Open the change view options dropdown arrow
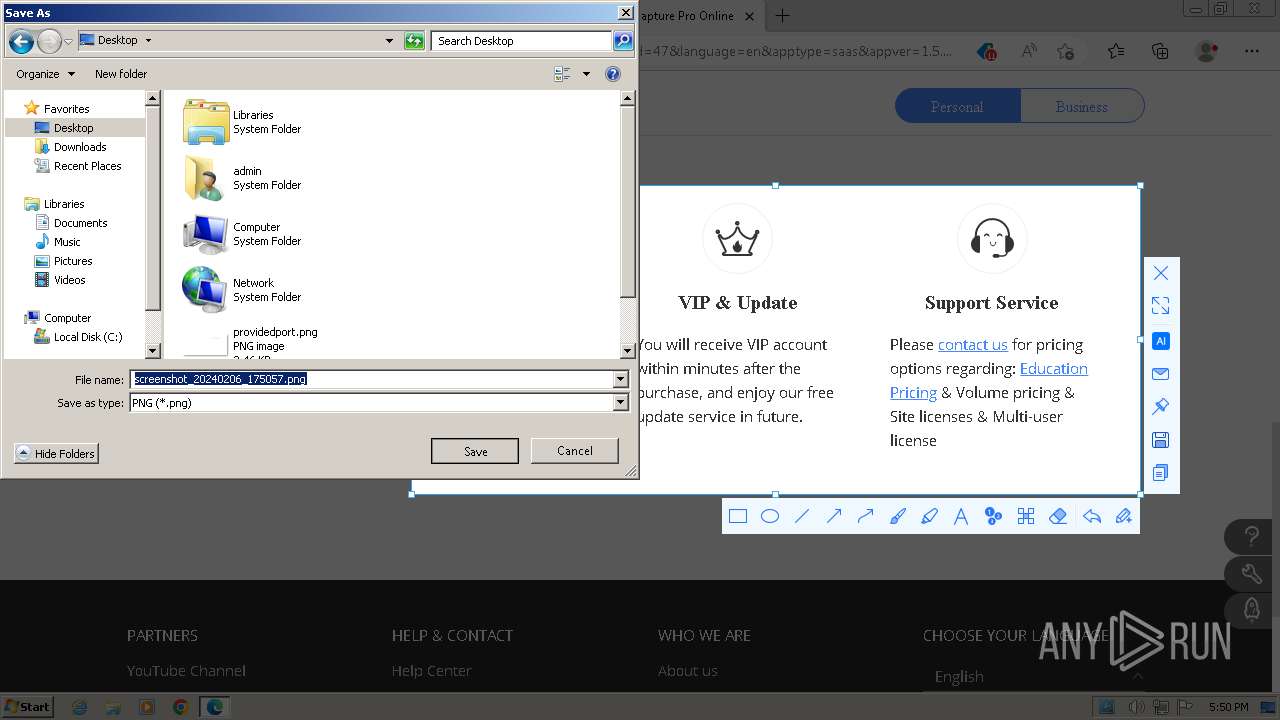This screenshot has width=1280, height=720. [587, 74]
